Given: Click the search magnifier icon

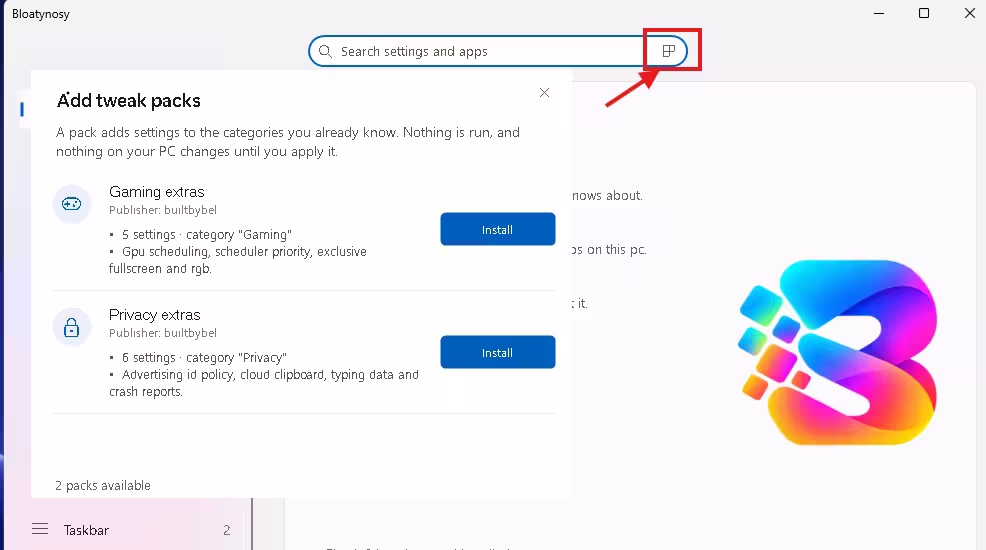Looking at the screenshot, I should point(325,52).
